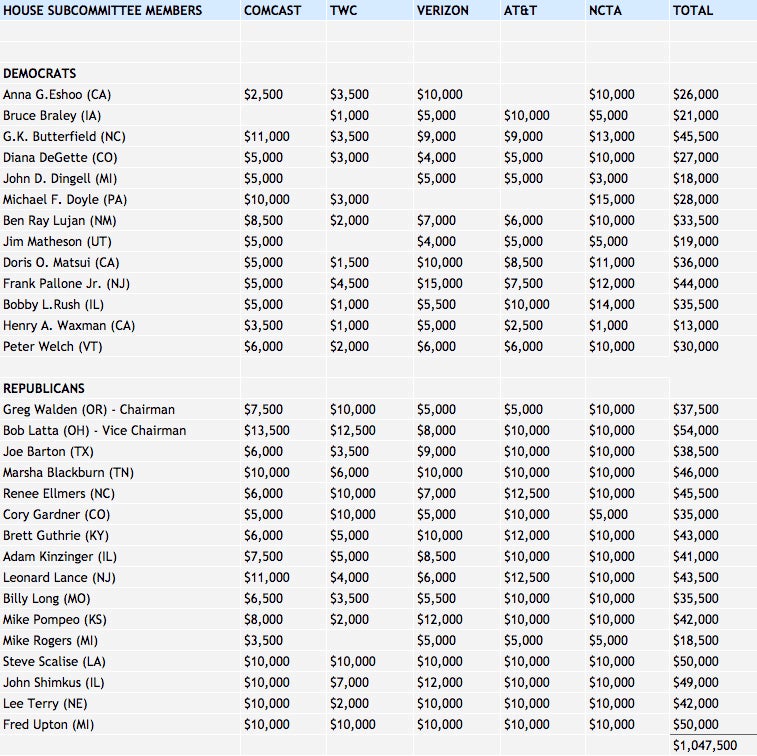Click Henry A. Waxman's $13,000 total cell
The width and height of the screenshot is (757, 756).
click(x=695, y=325)
